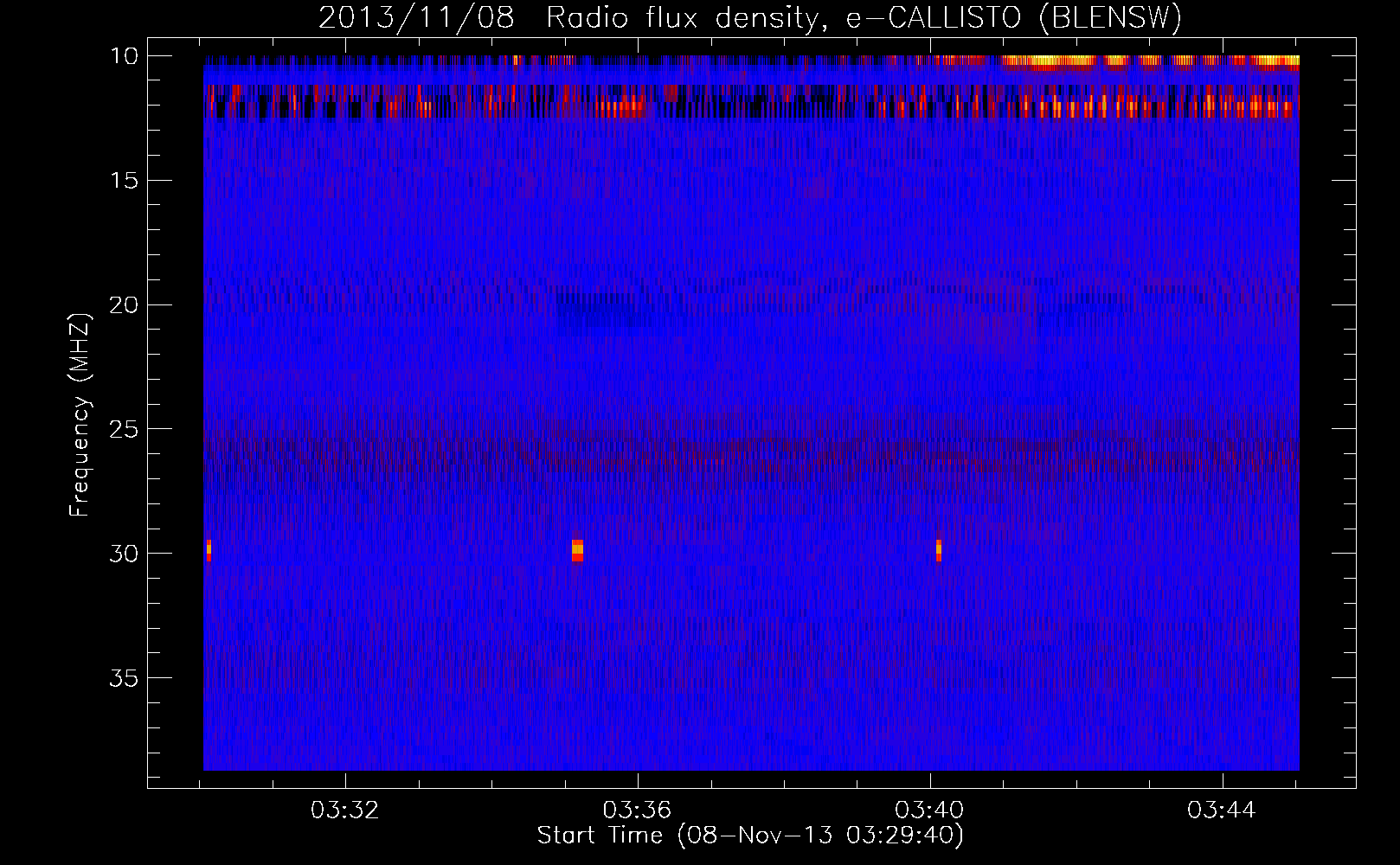The width and height of the screenshot is (1400, 865).
Task: Select the 20 MHz frequency tick label
Action: (x=124, y=305)
